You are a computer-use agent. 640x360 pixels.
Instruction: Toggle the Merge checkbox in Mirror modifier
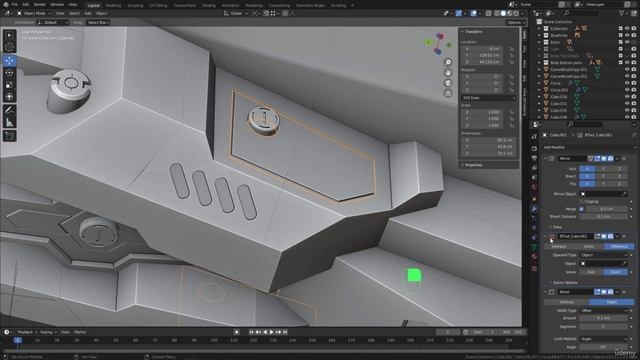[582, 209]
